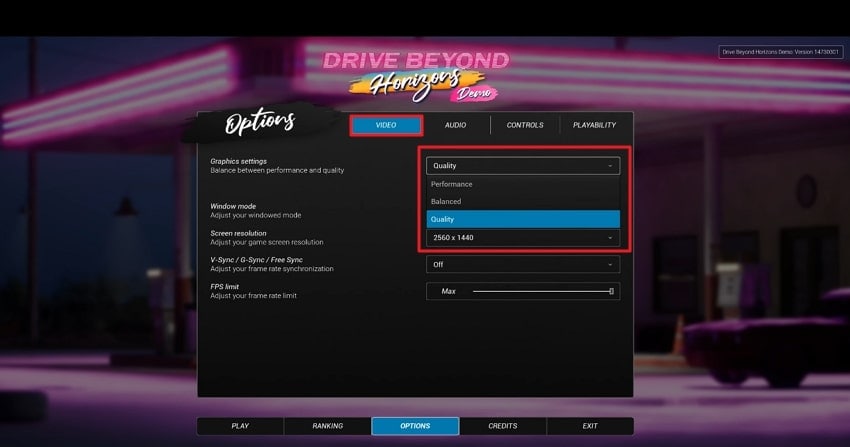The image size is (850, 447).
Task: Select the highlighted Quality option in list
Action: click(x=523, y=219)
